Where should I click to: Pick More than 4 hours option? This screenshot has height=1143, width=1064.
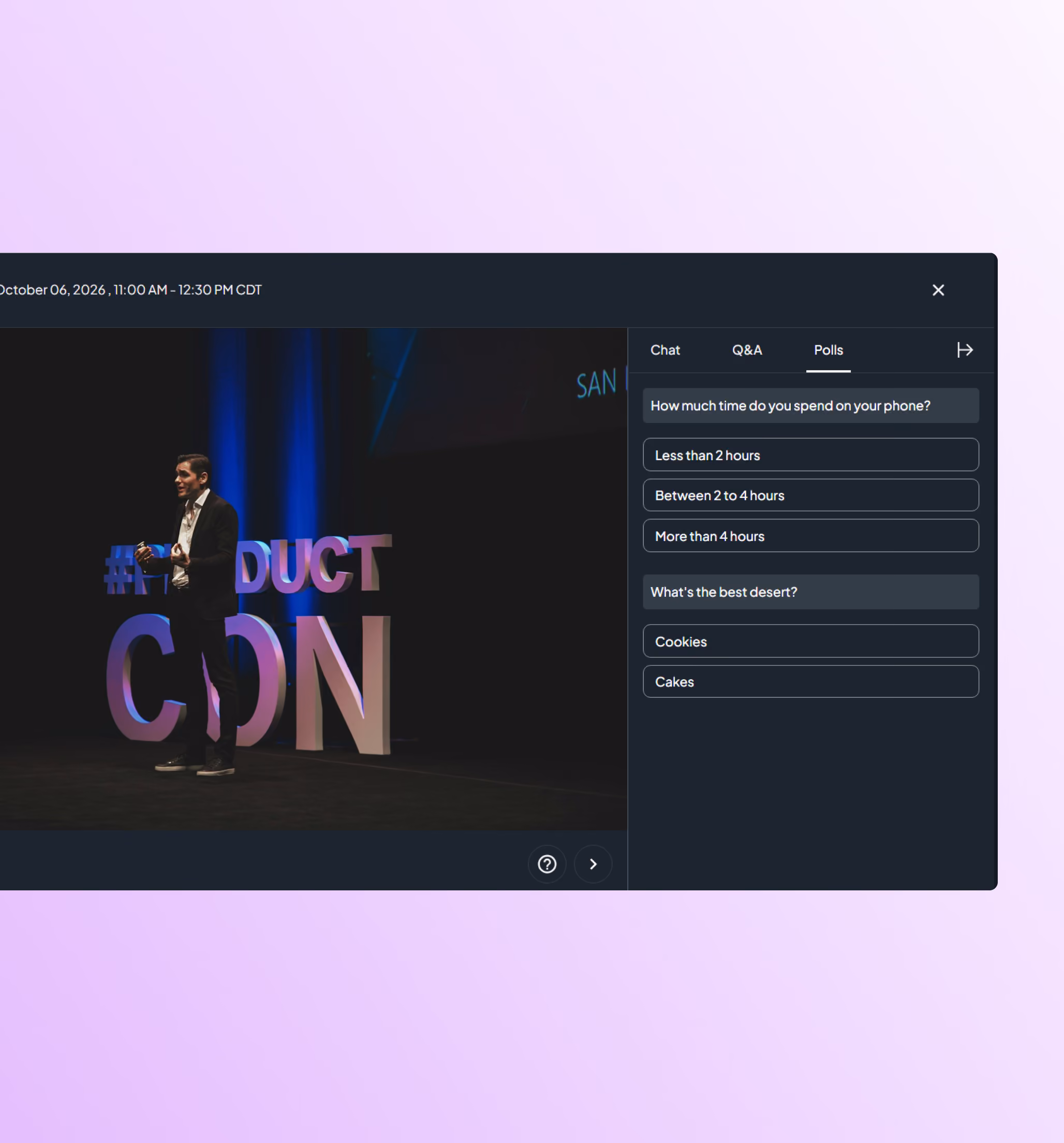810,536
